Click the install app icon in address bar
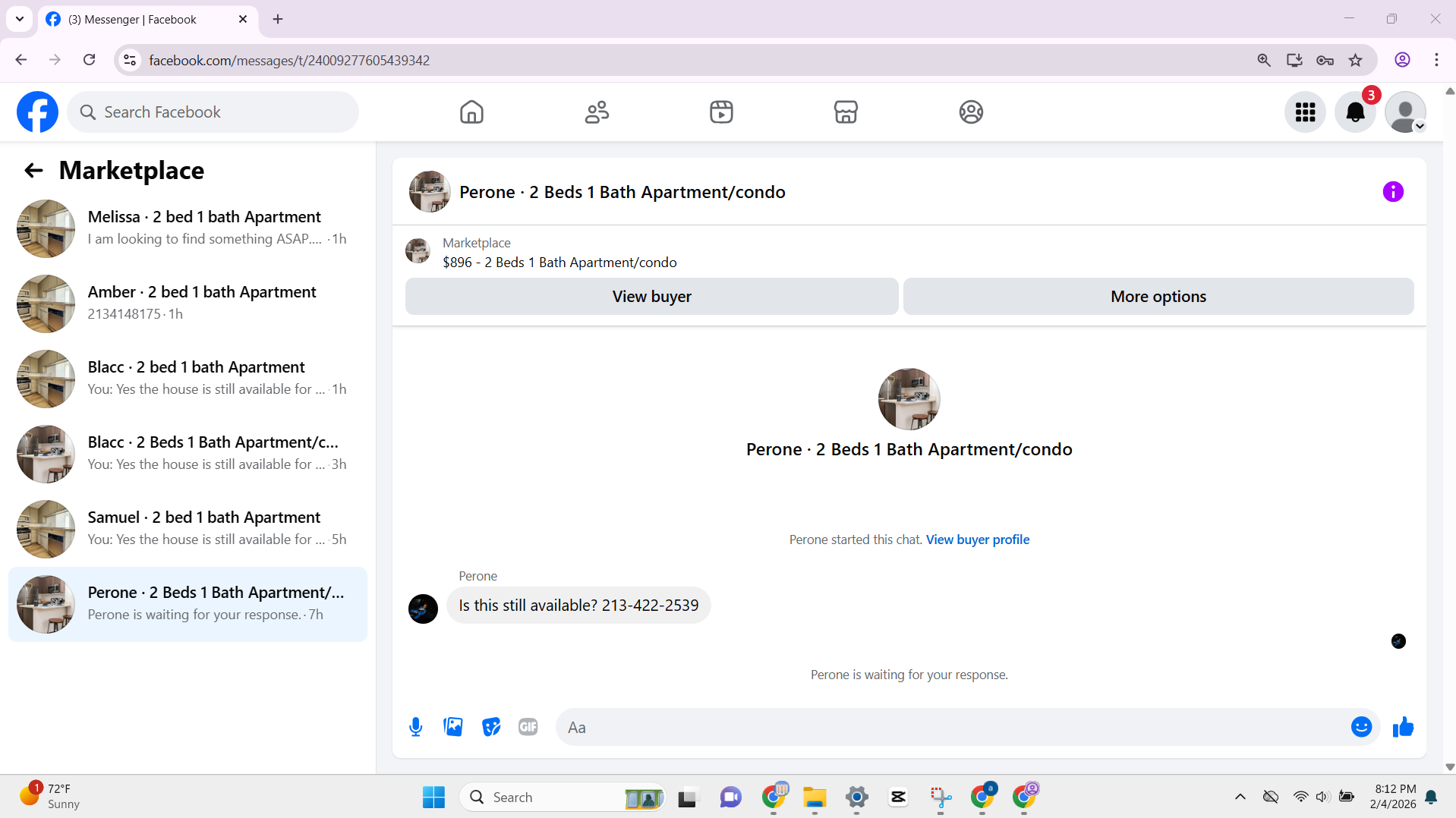 1294,60
